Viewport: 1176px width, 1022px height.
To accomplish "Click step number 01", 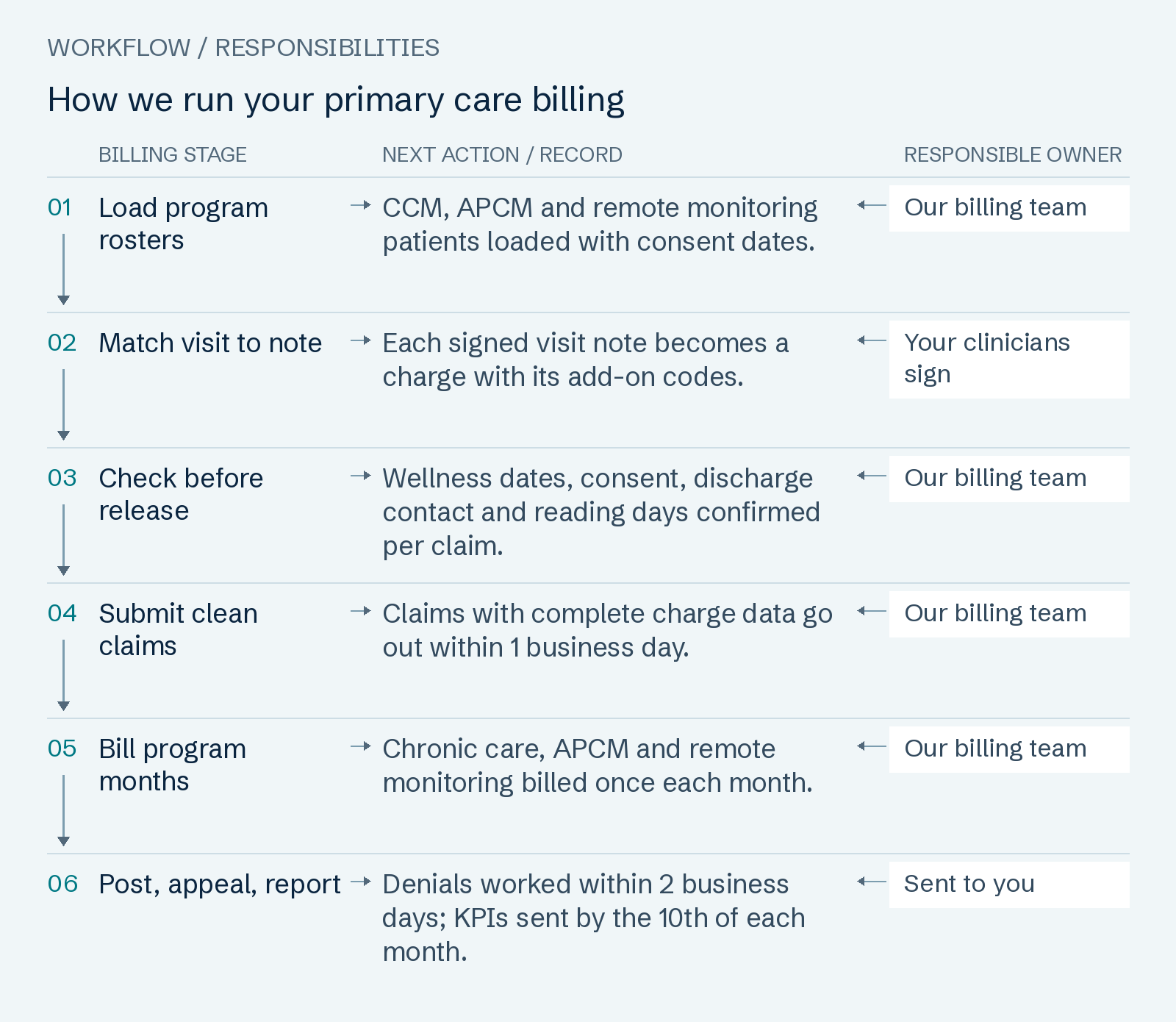I will click(60, 207).
